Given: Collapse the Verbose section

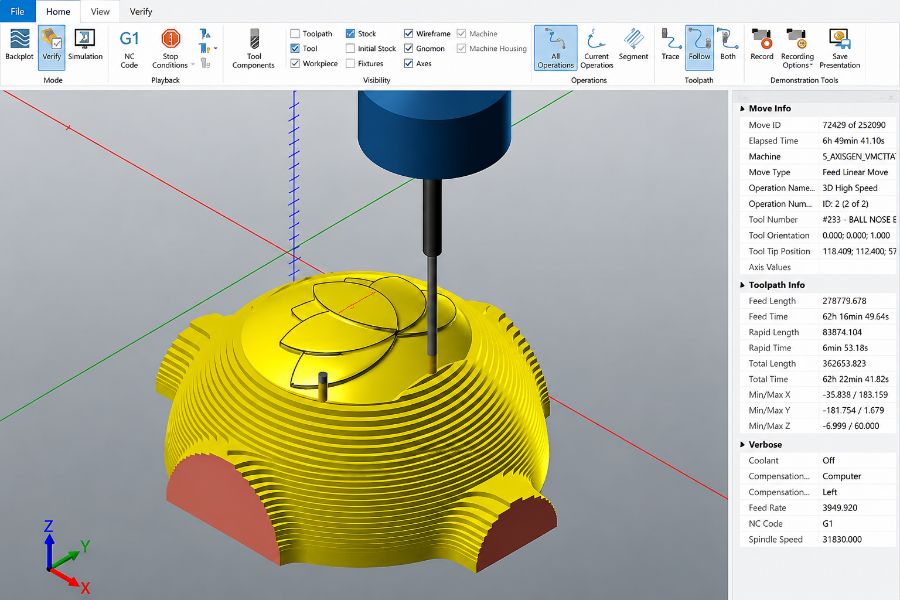Looking at the screenshot, I should point(742,444).
